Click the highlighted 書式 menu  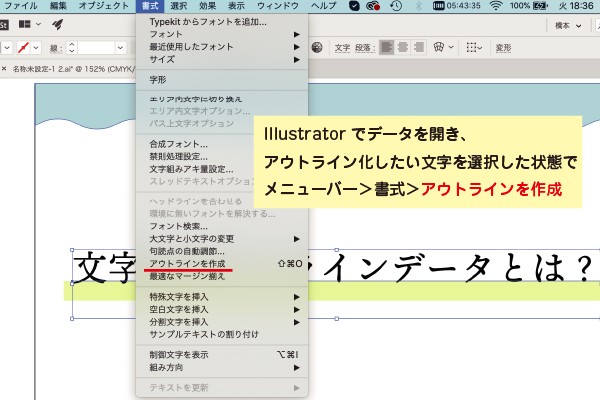coord(150,6)
